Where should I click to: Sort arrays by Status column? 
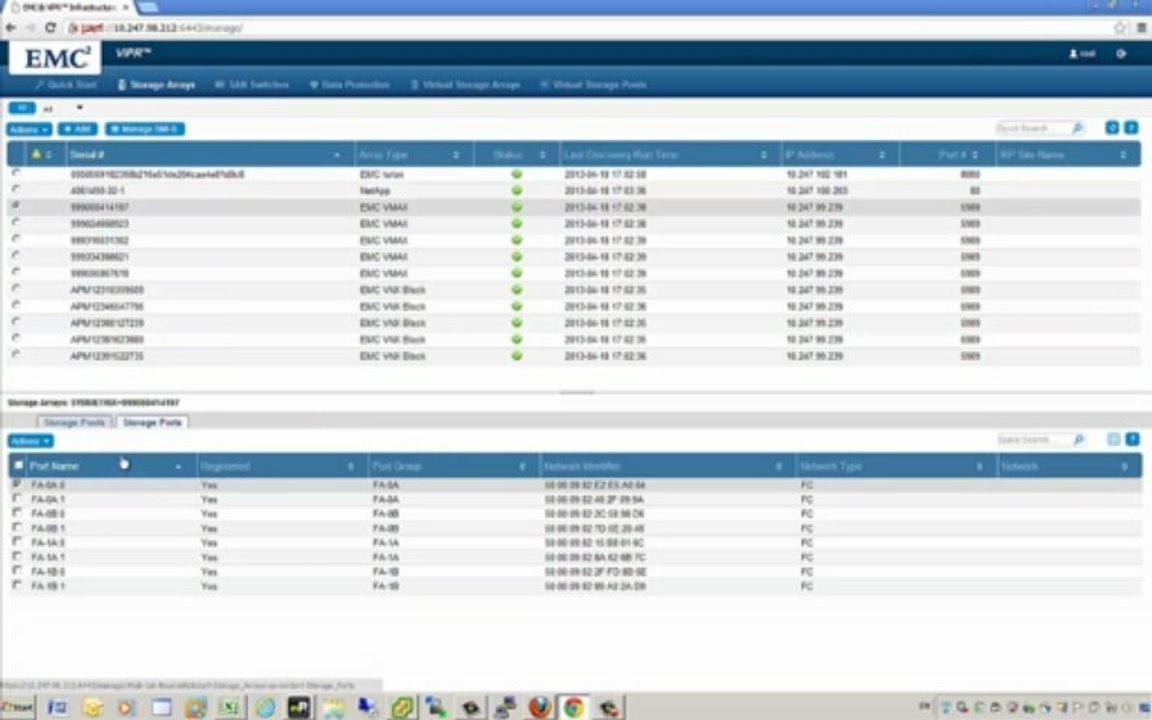tap(518, 155)
